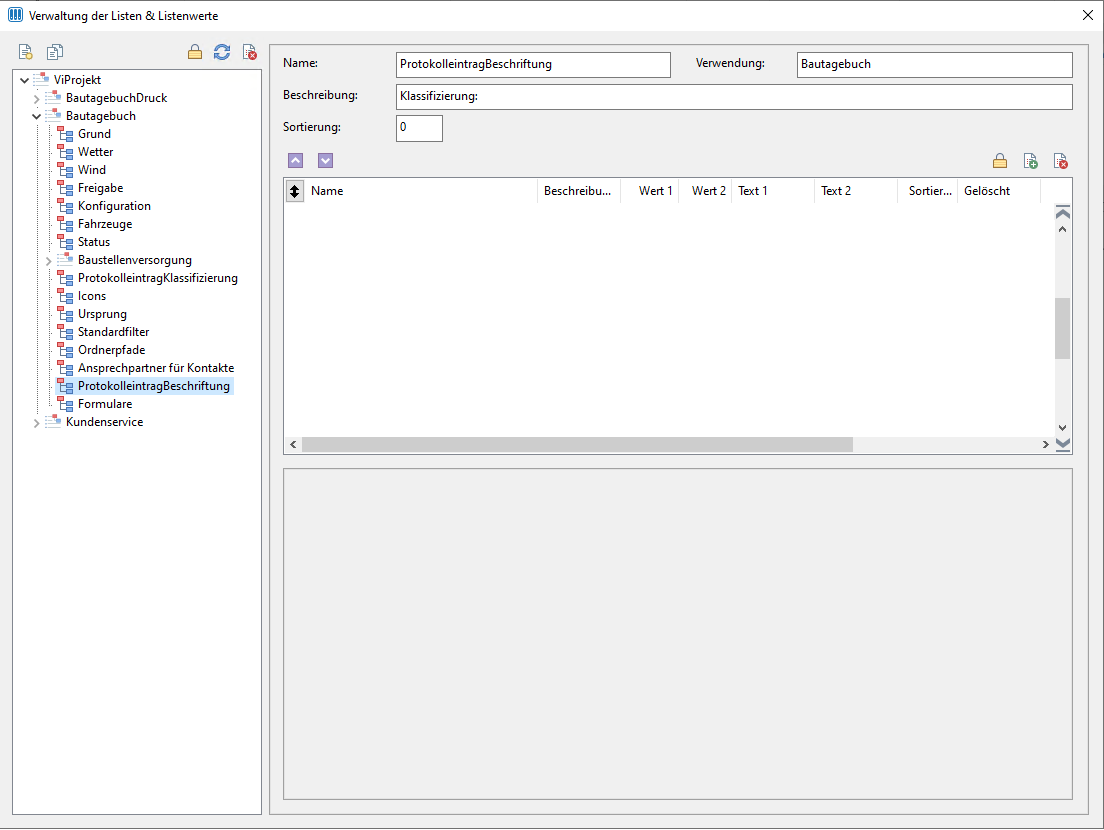Select the Grund list in the tree
This screenshot has width=1104, height=830.
94,134
